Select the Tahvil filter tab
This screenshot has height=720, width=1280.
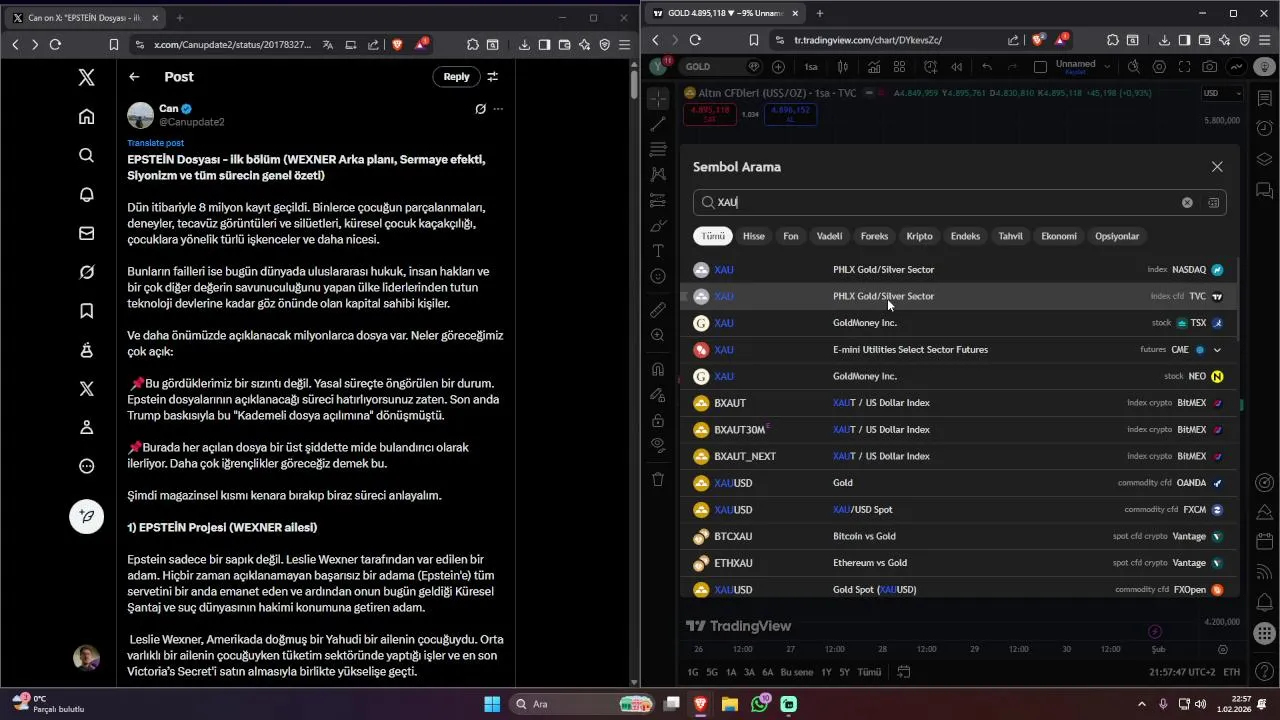point(1011,236)
